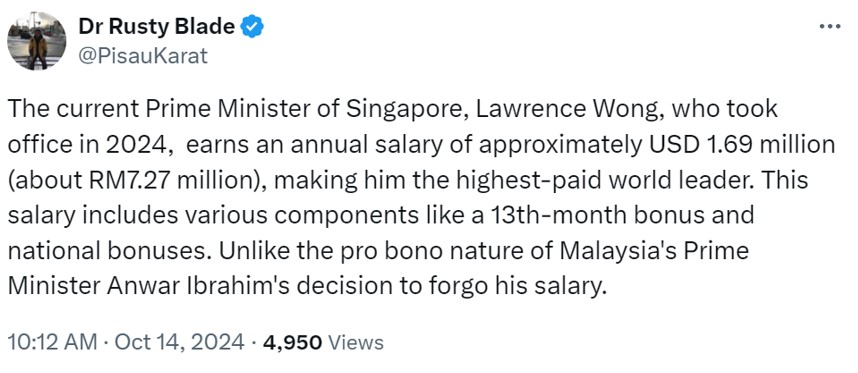
Task: Open Dr Rusty Blade's profile picture
Action: 37,41
